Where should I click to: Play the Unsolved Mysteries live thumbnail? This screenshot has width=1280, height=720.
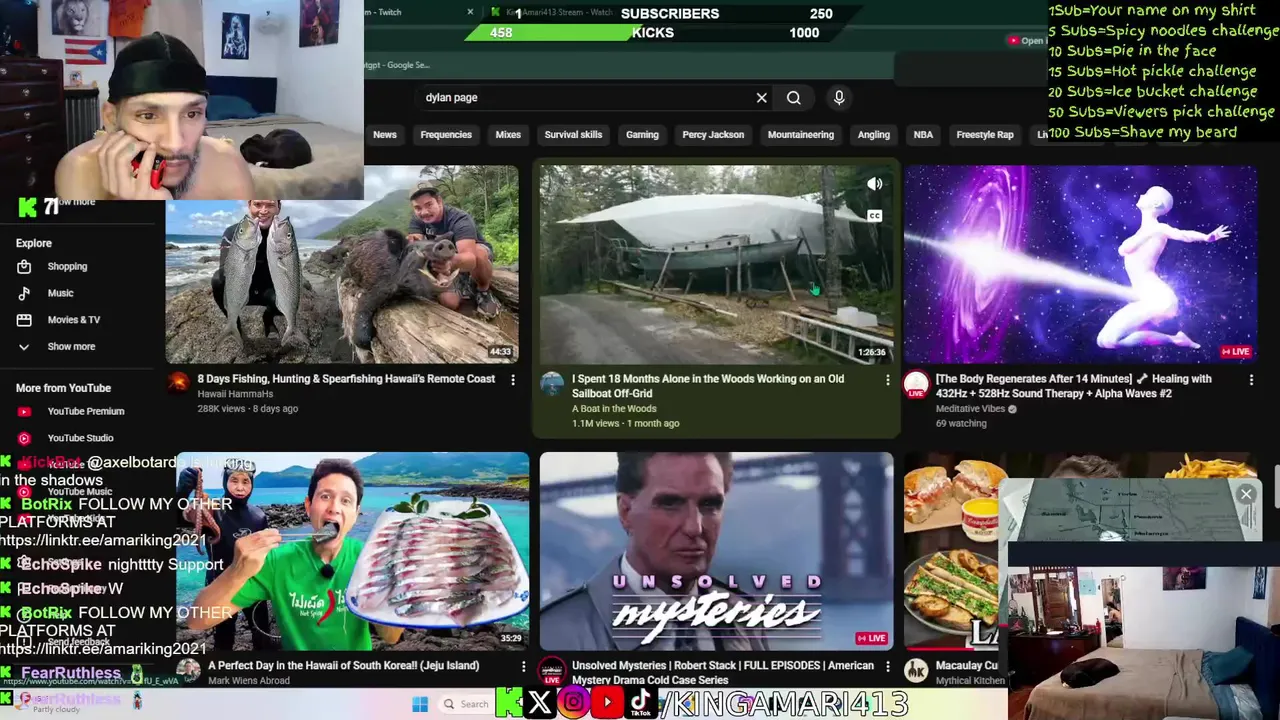pyautogui.click(x=716, y=551)
